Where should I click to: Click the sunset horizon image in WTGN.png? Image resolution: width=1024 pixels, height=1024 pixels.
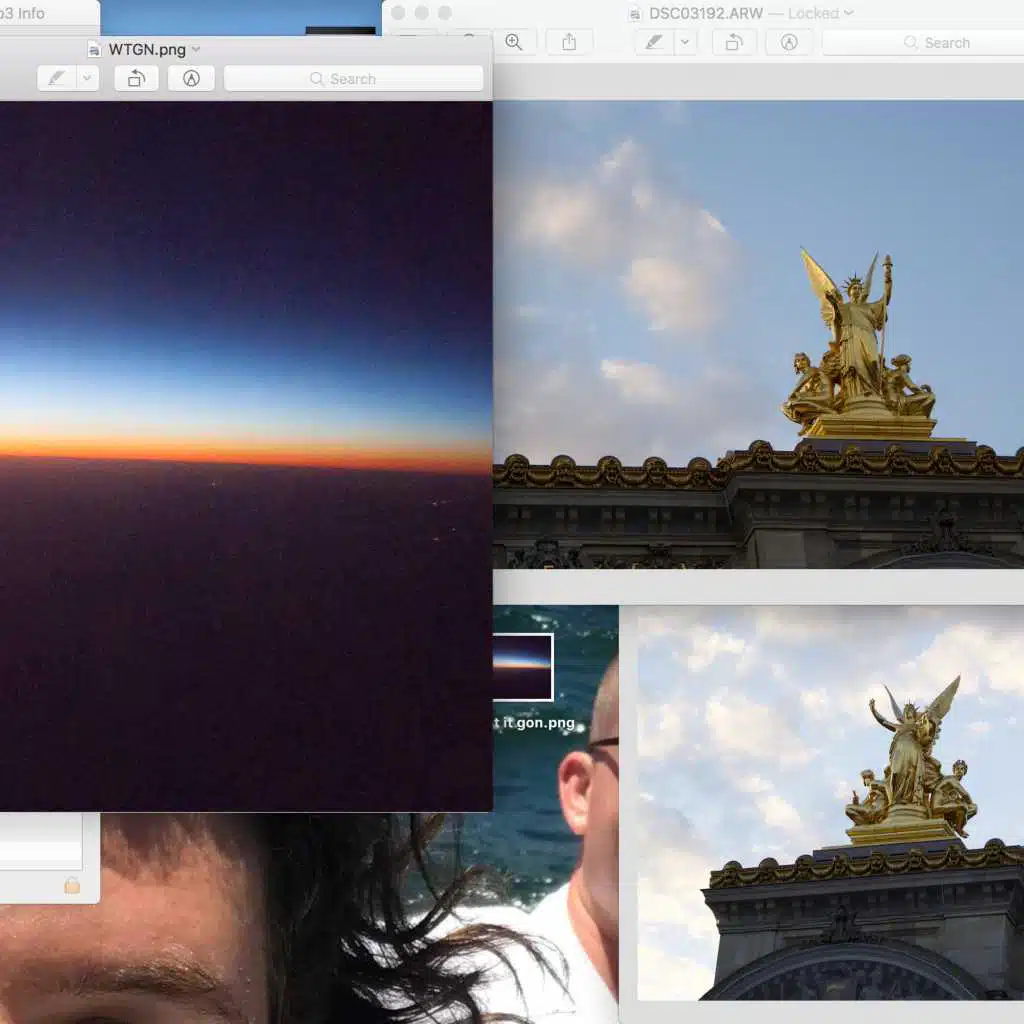245,440
